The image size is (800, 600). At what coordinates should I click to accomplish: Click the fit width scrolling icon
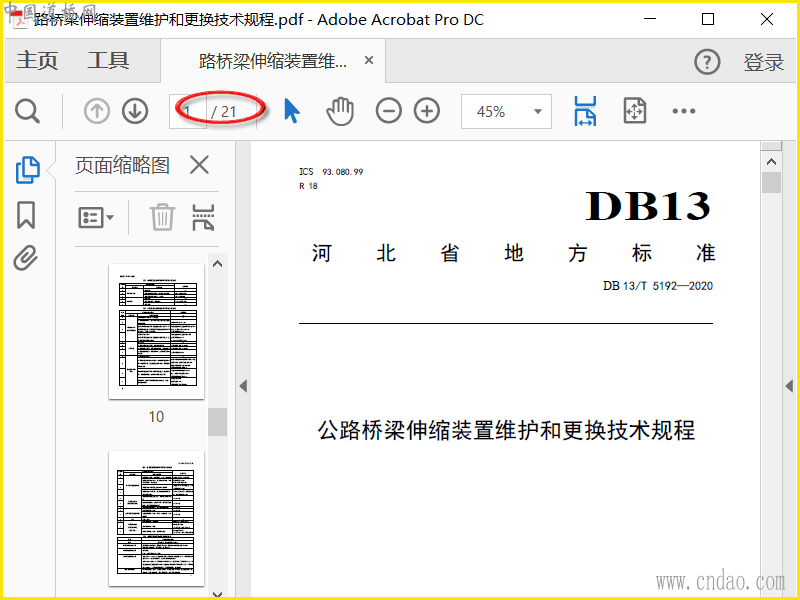pos(585,111)
